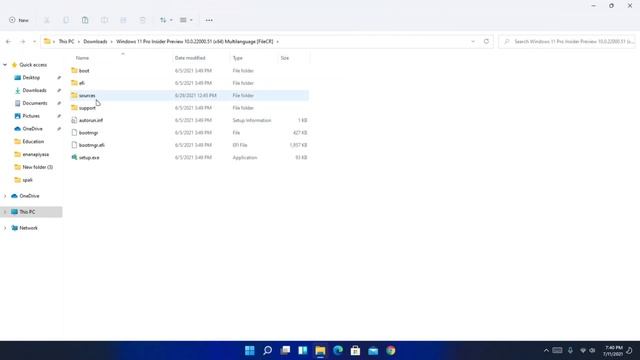Select the autorun.inf file
The image size is (640, 360).
(189, 120)
